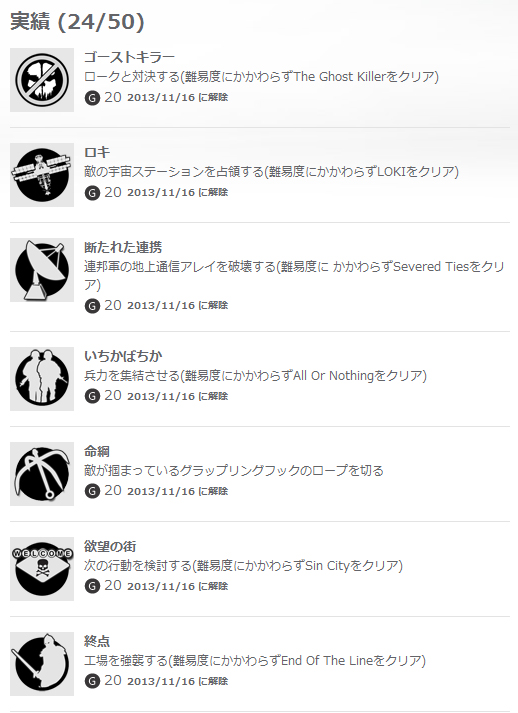This screenshot has height=713, width=518.
Task: Click the Gamerscore G icon under 命綱
Action: (92, 491)
